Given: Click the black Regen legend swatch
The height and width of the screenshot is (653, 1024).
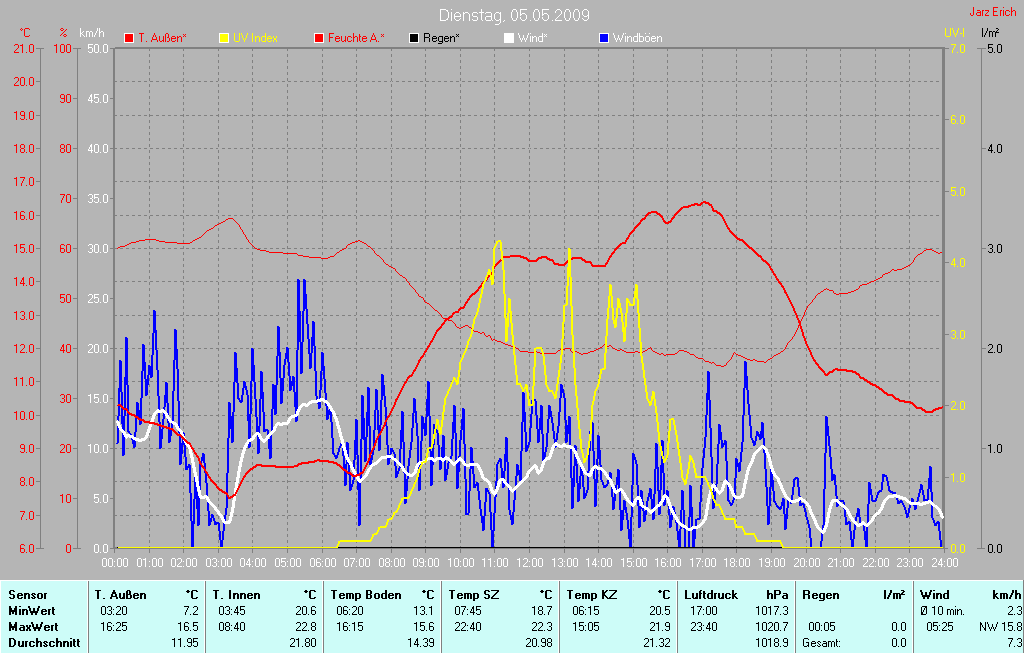Looking at the screenshot, I should coord(414,39).
